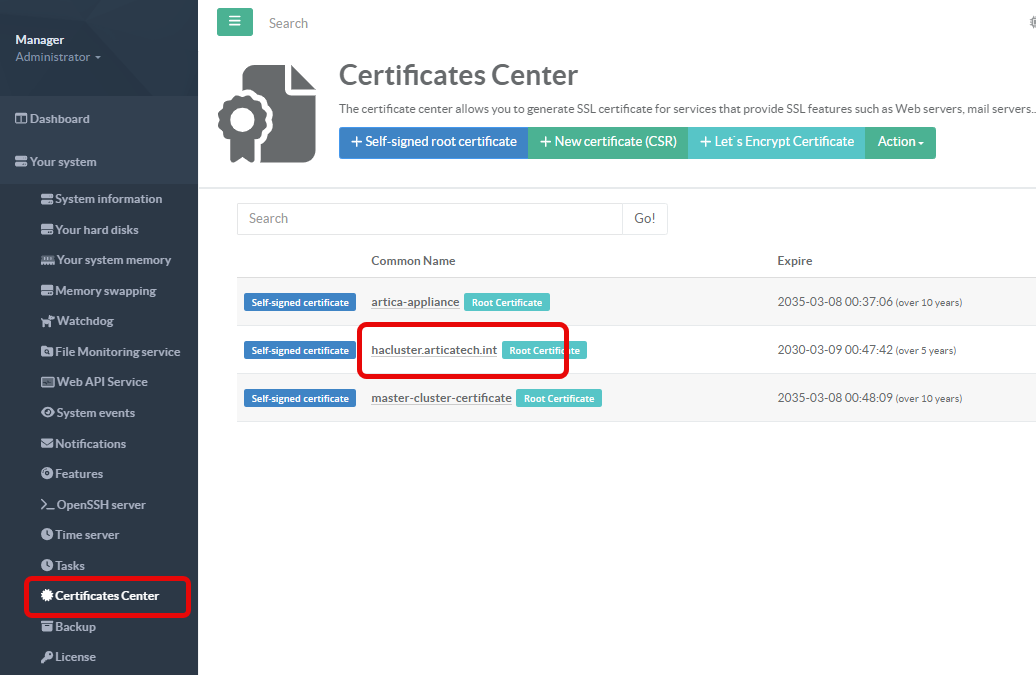Open the Time server settings
This screenshot has height=675, width=1036.
click(87, 535)
